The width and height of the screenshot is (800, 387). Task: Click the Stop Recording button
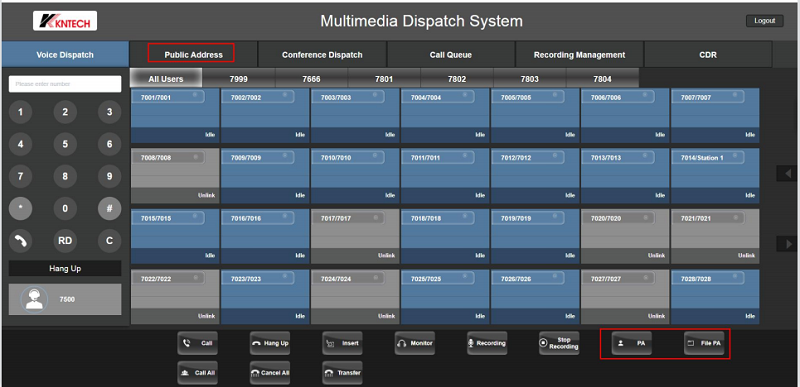559,343
